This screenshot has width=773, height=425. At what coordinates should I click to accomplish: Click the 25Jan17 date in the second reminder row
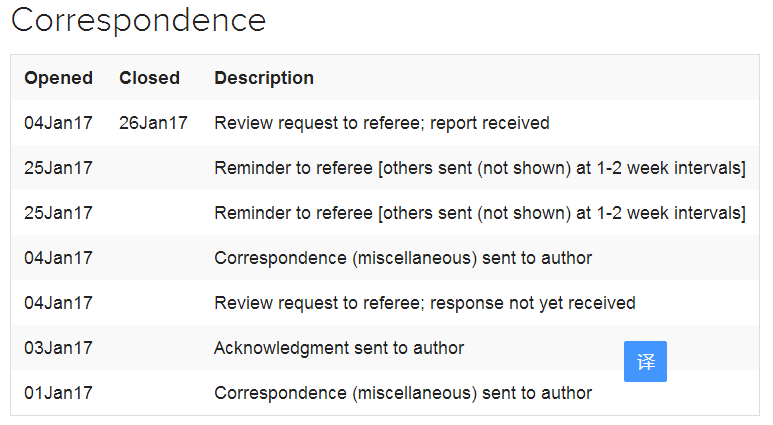point(58,213)
